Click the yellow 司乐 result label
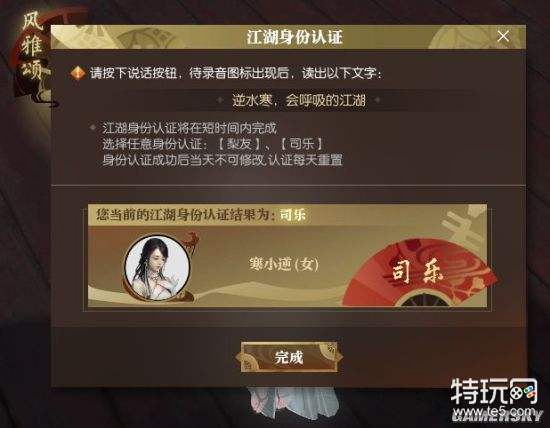The height and width of the screenshot is (428, 550). (x=293, y=215)
